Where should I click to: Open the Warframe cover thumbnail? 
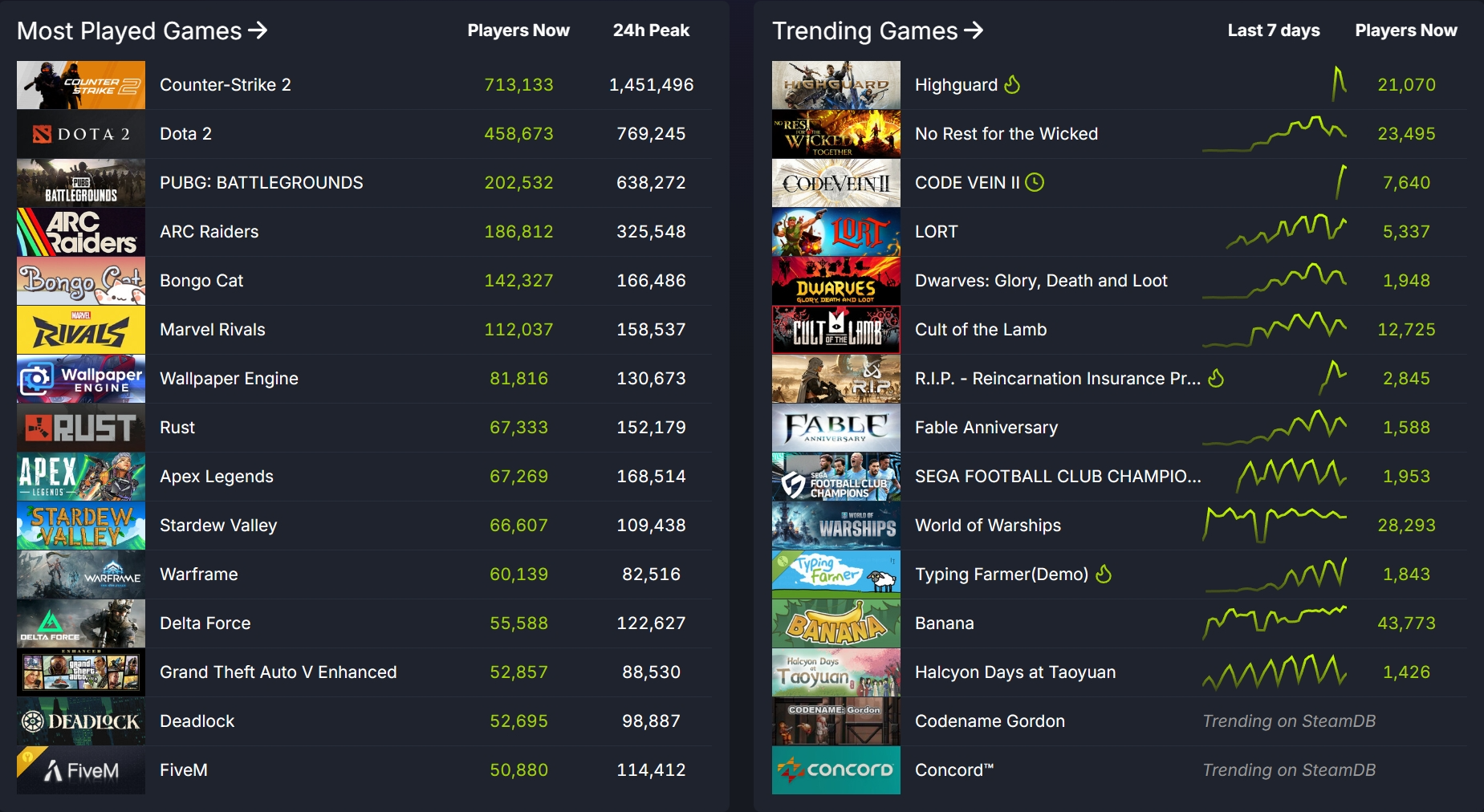tap(81, 574)
